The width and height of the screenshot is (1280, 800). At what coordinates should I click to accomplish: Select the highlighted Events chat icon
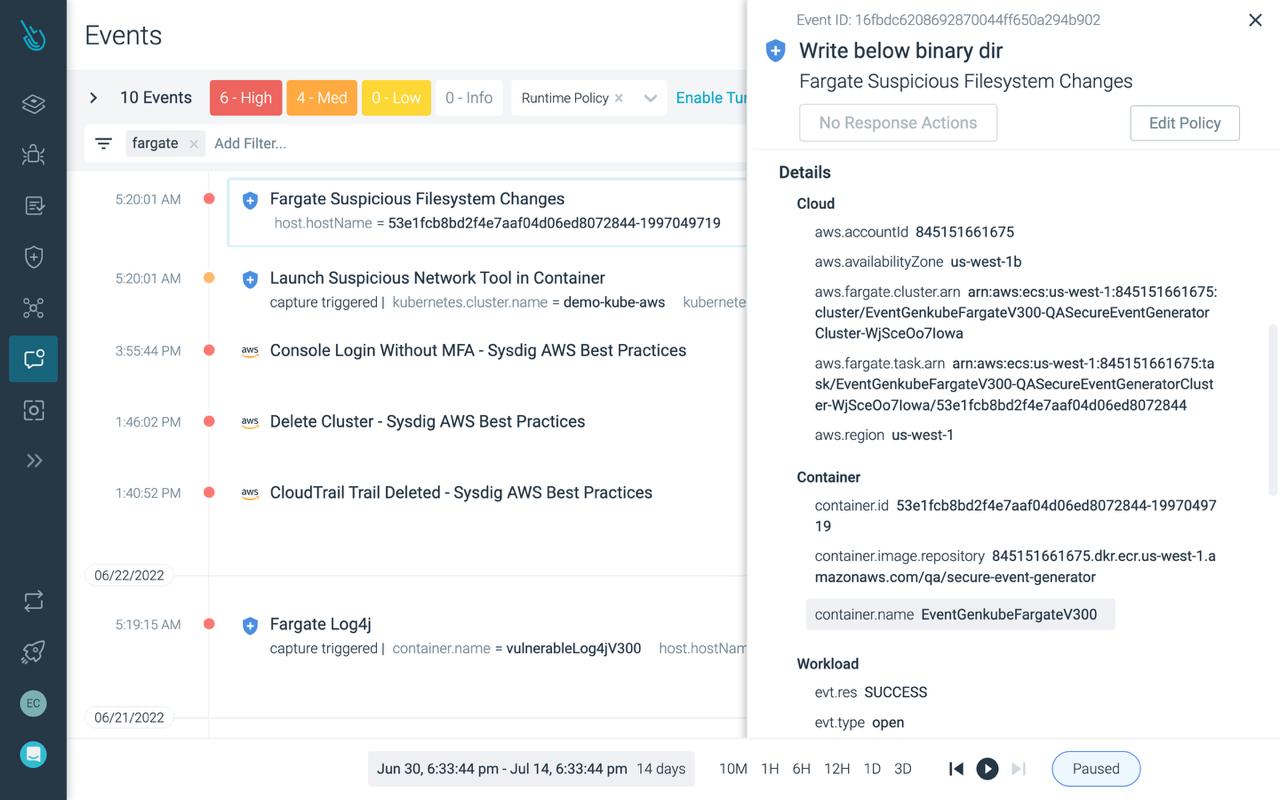pos(33,359)
